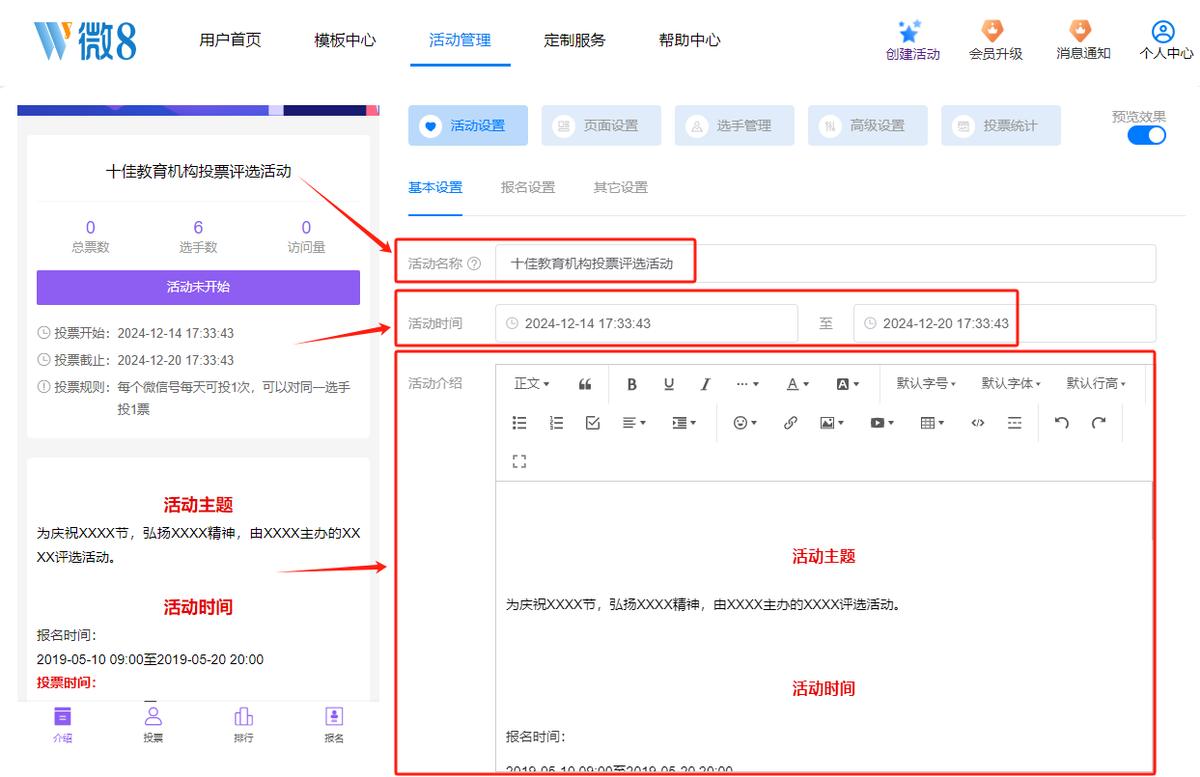Open font color dropdown
Image resolution: width=1200 pixels, height=777 pixels.
click(x=797, y=384)
